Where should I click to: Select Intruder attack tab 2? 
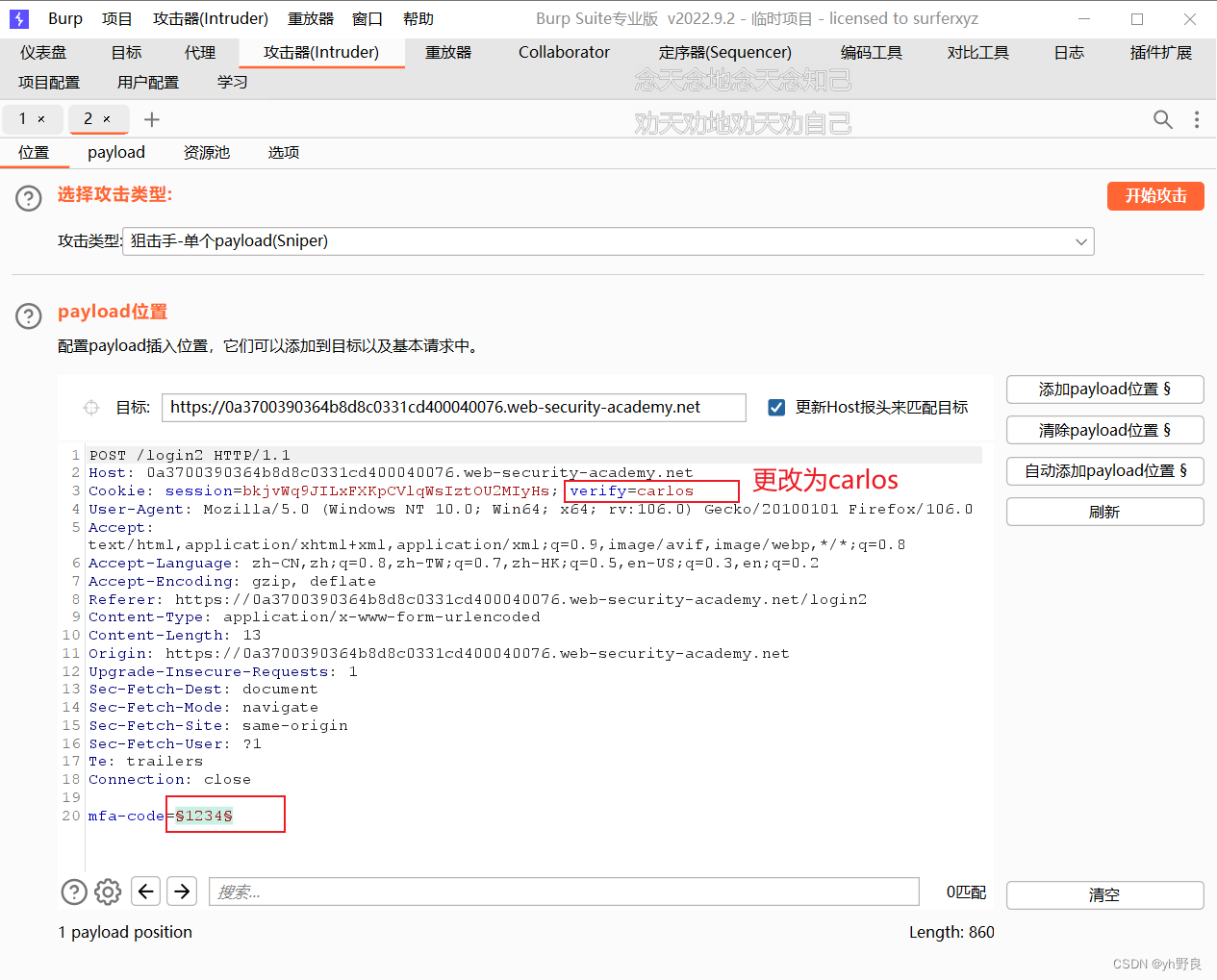(x=88, y=119)
